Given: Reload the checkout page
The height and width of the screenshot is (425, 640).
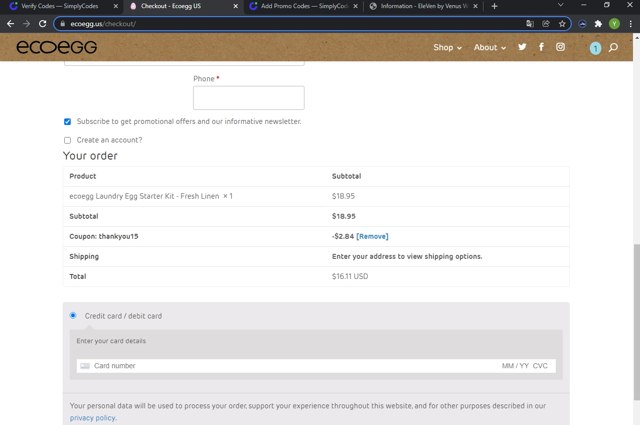Looking at the screenshot, I should coord(42,24).
